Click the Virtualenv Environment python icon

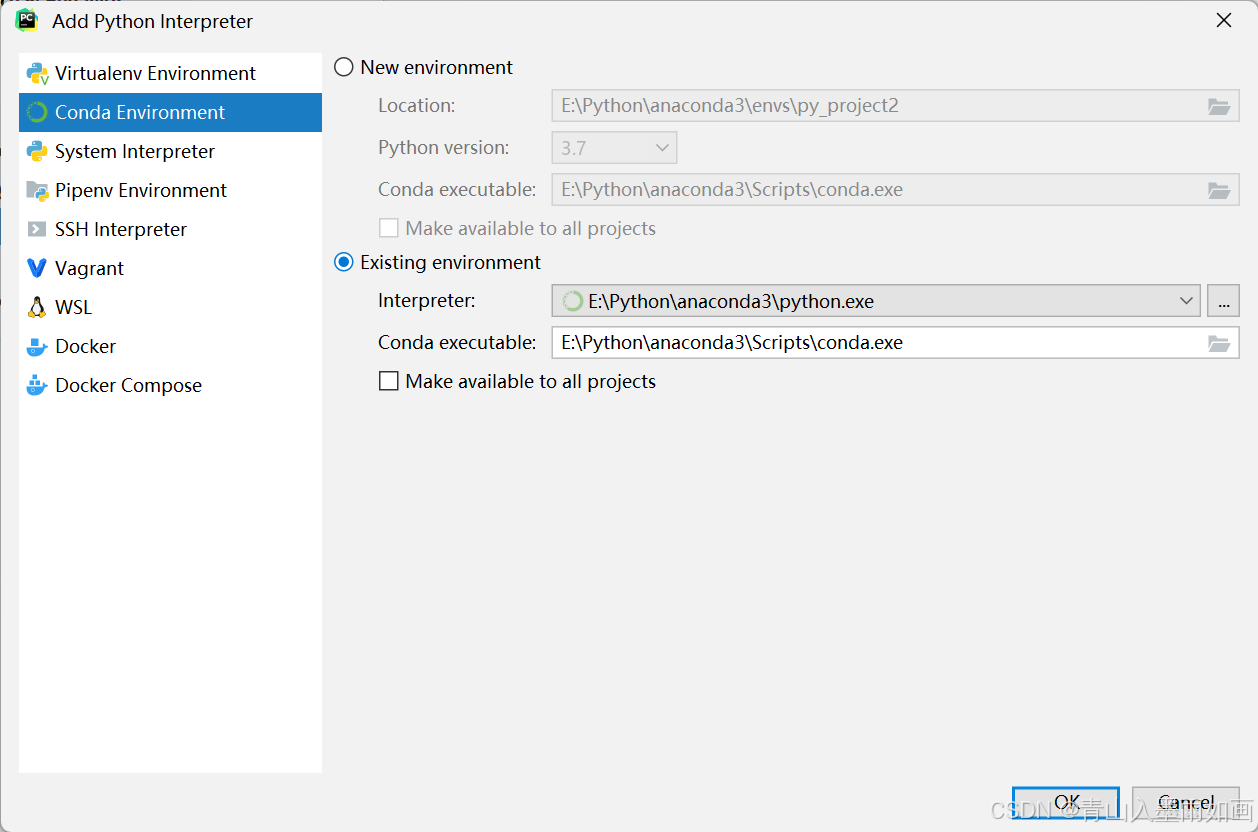[x=38, y=74]
